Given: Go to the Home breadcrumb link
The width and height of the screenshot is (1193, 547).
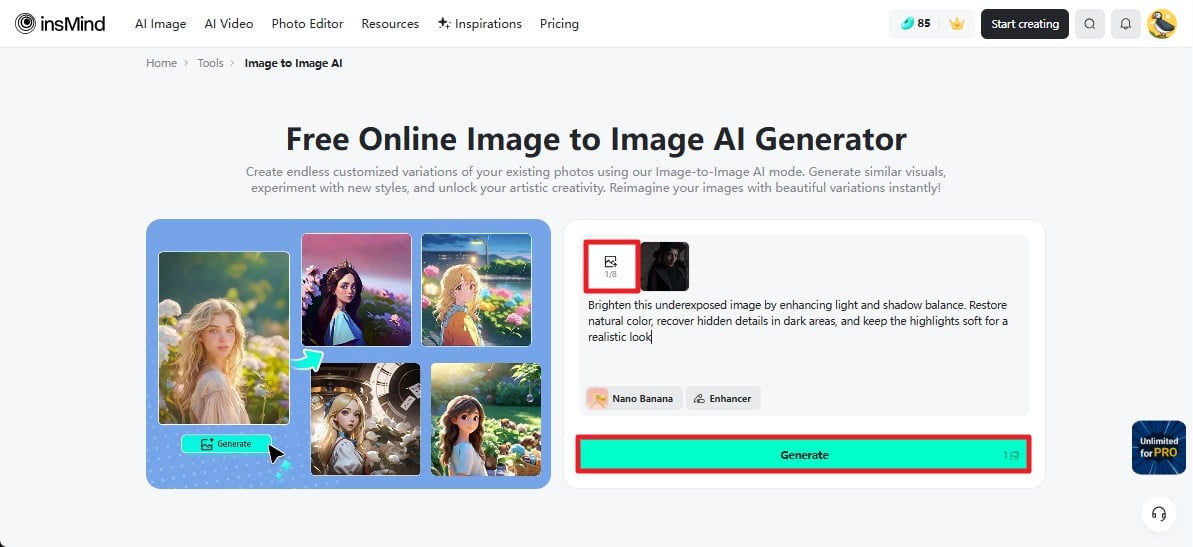Looking at the screenshot, I should tap(161, 63).
